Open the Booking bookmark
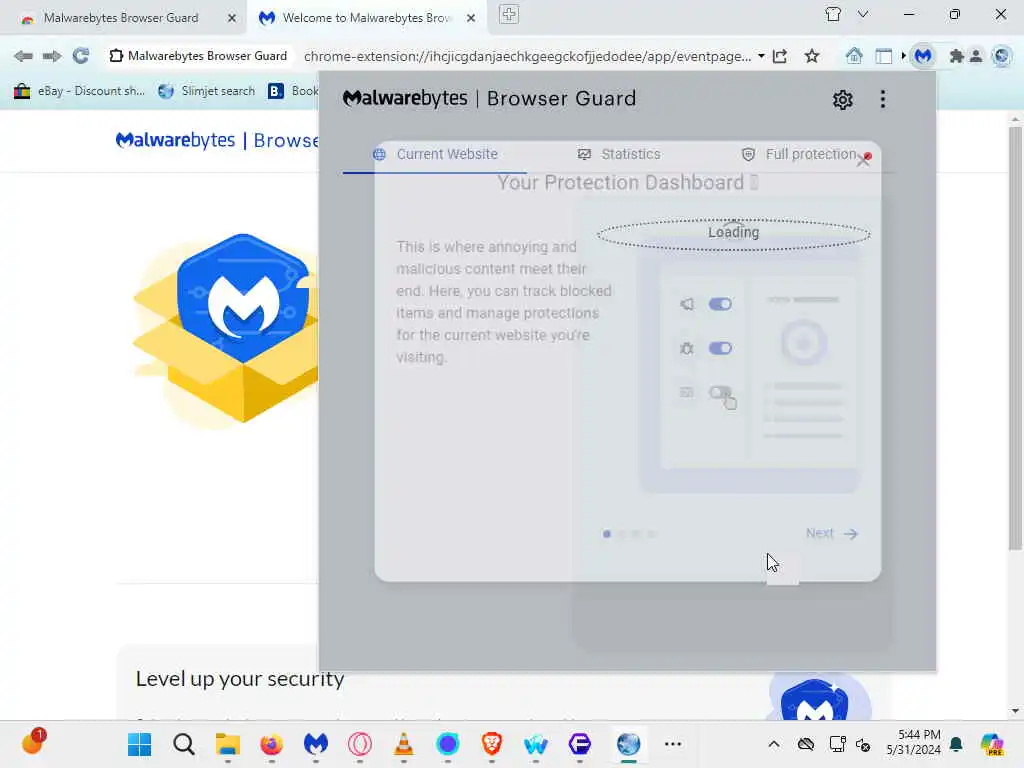Viewport: 1024px width, 768px height. pos(293,91)
